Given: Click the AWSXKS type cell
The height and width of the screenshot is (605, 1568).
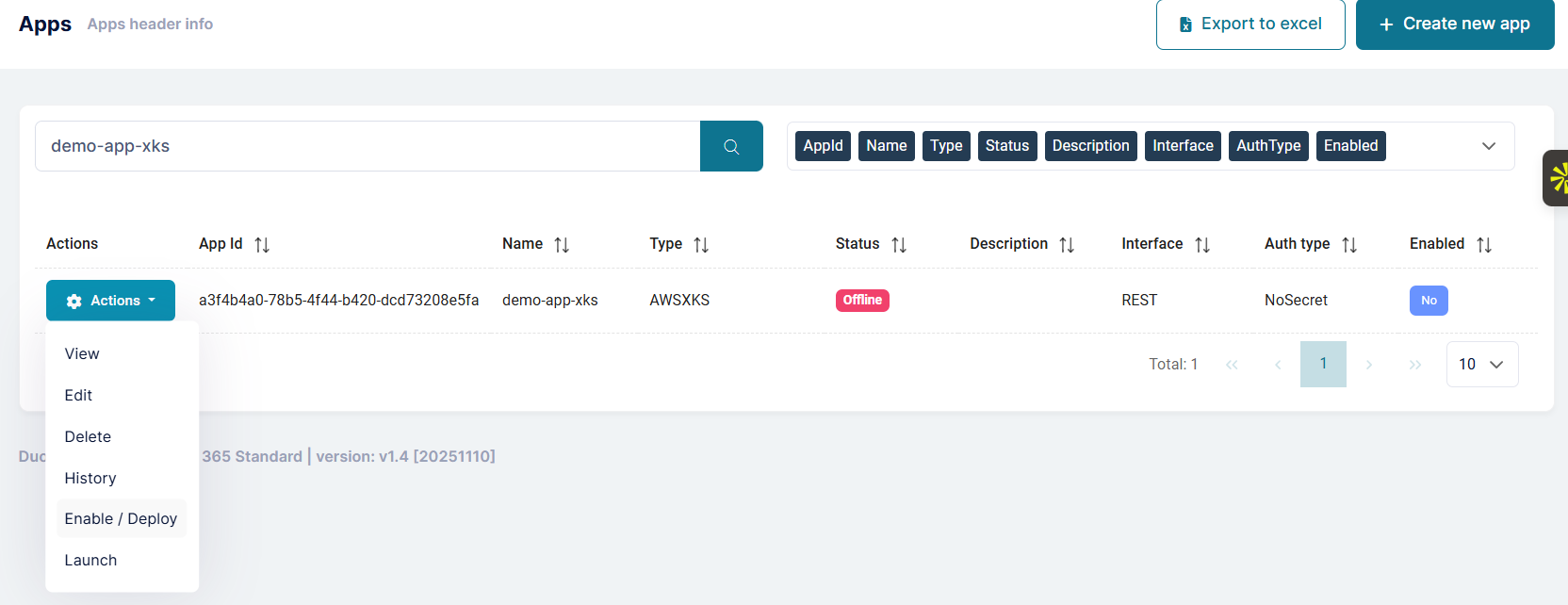Looking at the screenshot, I should (679, 301).
